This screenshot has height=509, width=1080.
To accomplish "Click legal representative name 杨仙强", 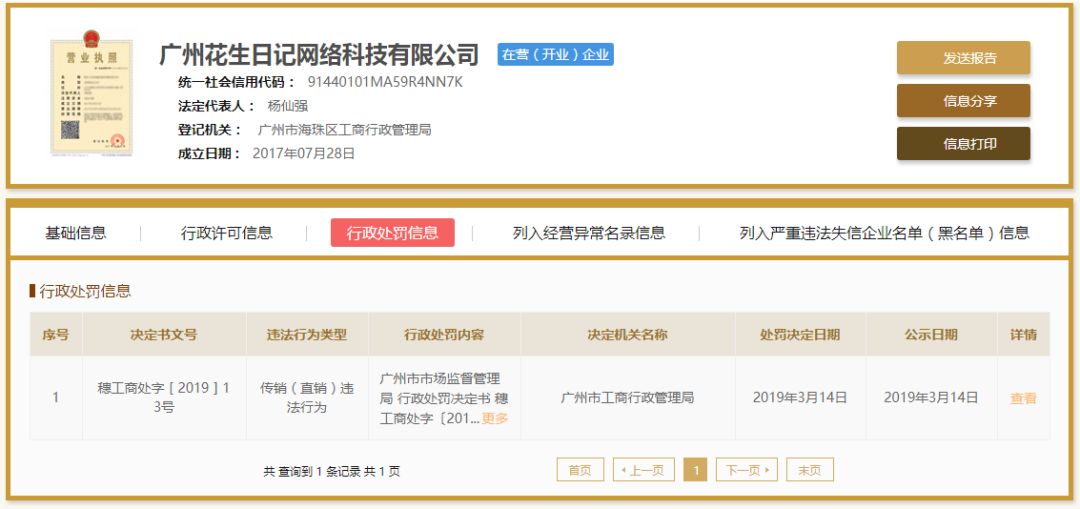I will (x=287, y=106).
